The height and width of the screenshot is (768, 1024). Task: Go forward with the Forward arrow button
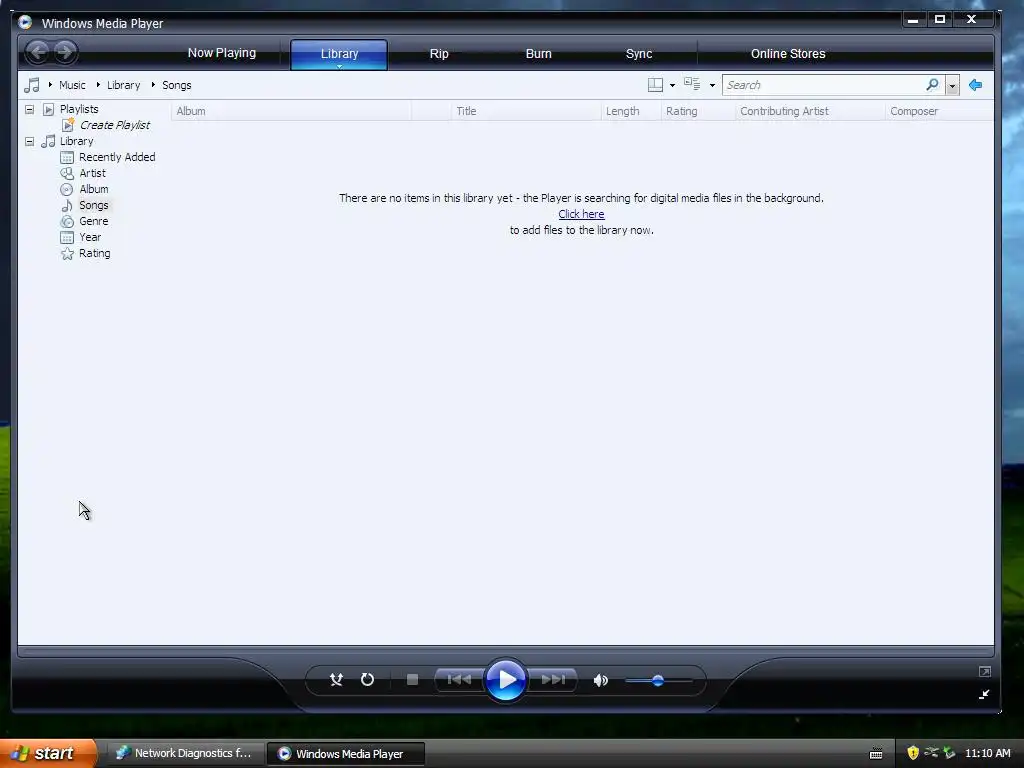[x=65, y=52]
